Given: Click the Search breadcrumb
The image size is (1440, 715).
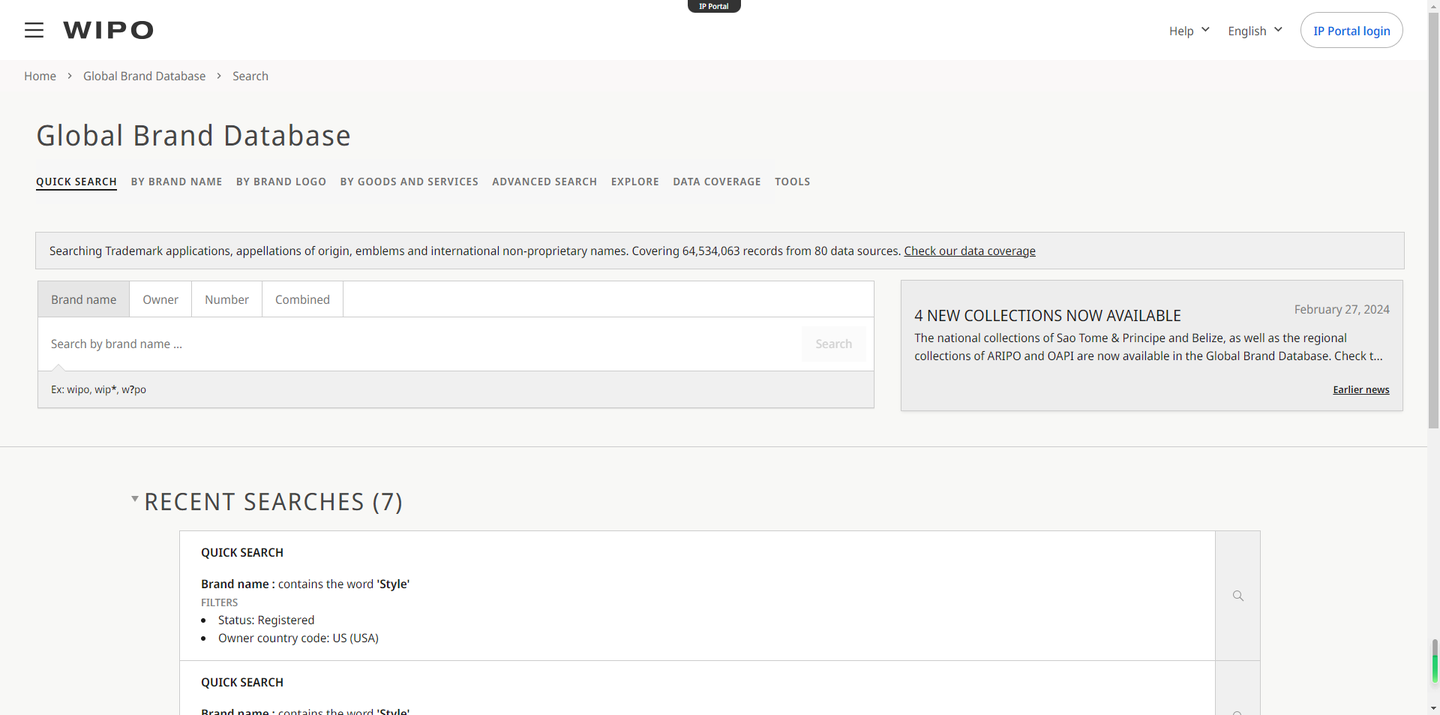Looking at the screenshot, I should pyautogui.click(x=250, y=76).
